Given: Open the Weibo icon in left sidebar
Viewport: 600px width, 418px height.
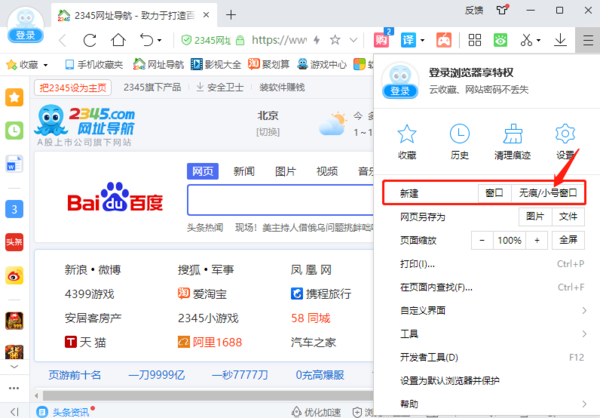Looking at the screenshot, I should (14, 276).
